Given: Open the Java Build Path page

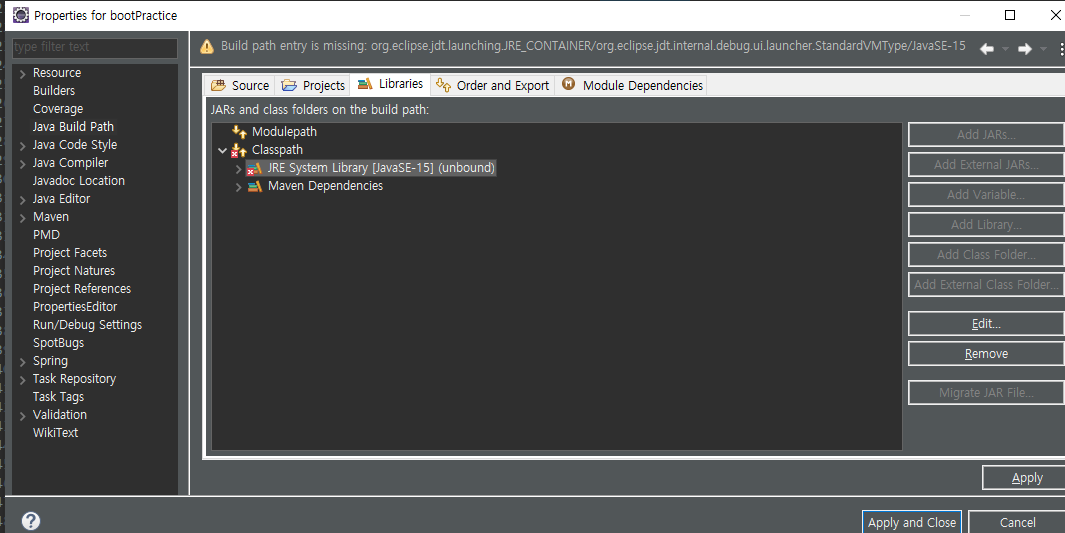Looking at the screenshot, I should (73, 126).
